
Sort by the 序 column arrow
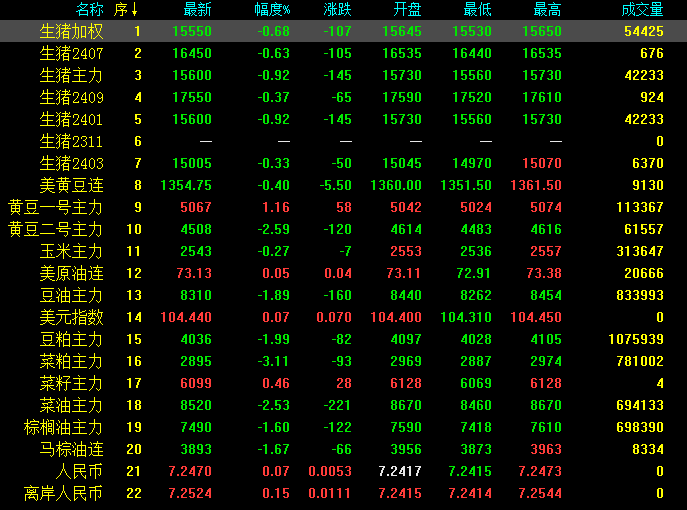(x=134, y=9)
